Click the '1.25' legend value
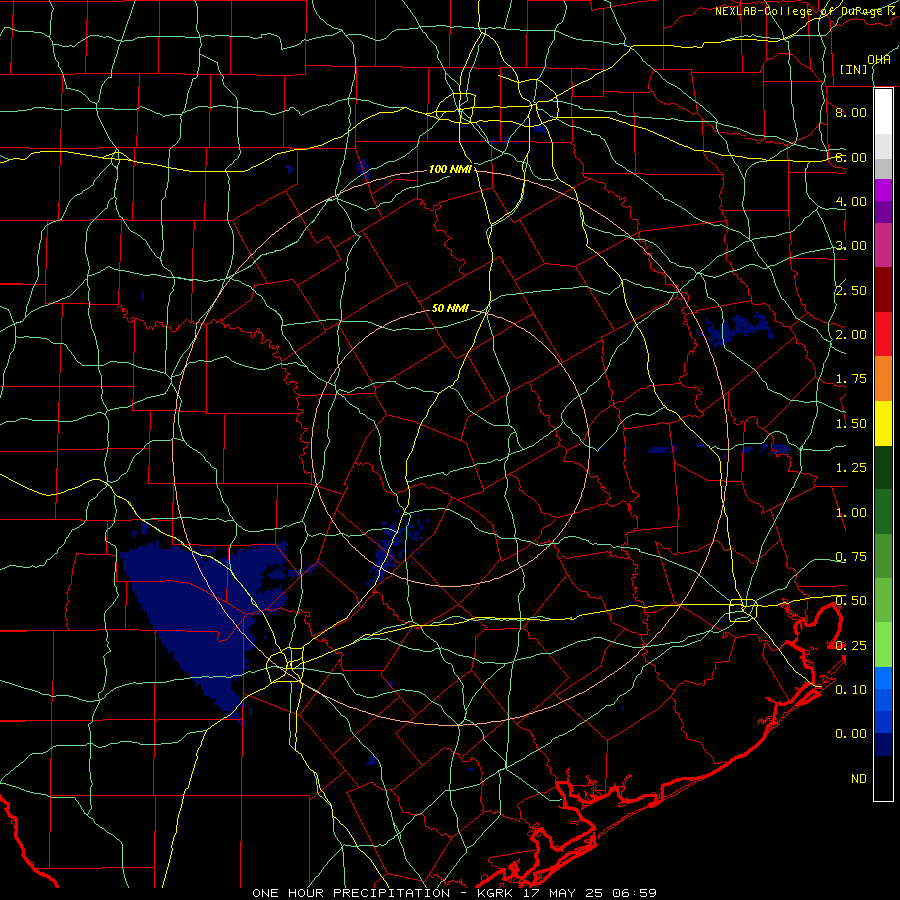This screenshot has width=900, height=900. coord(851,468)
